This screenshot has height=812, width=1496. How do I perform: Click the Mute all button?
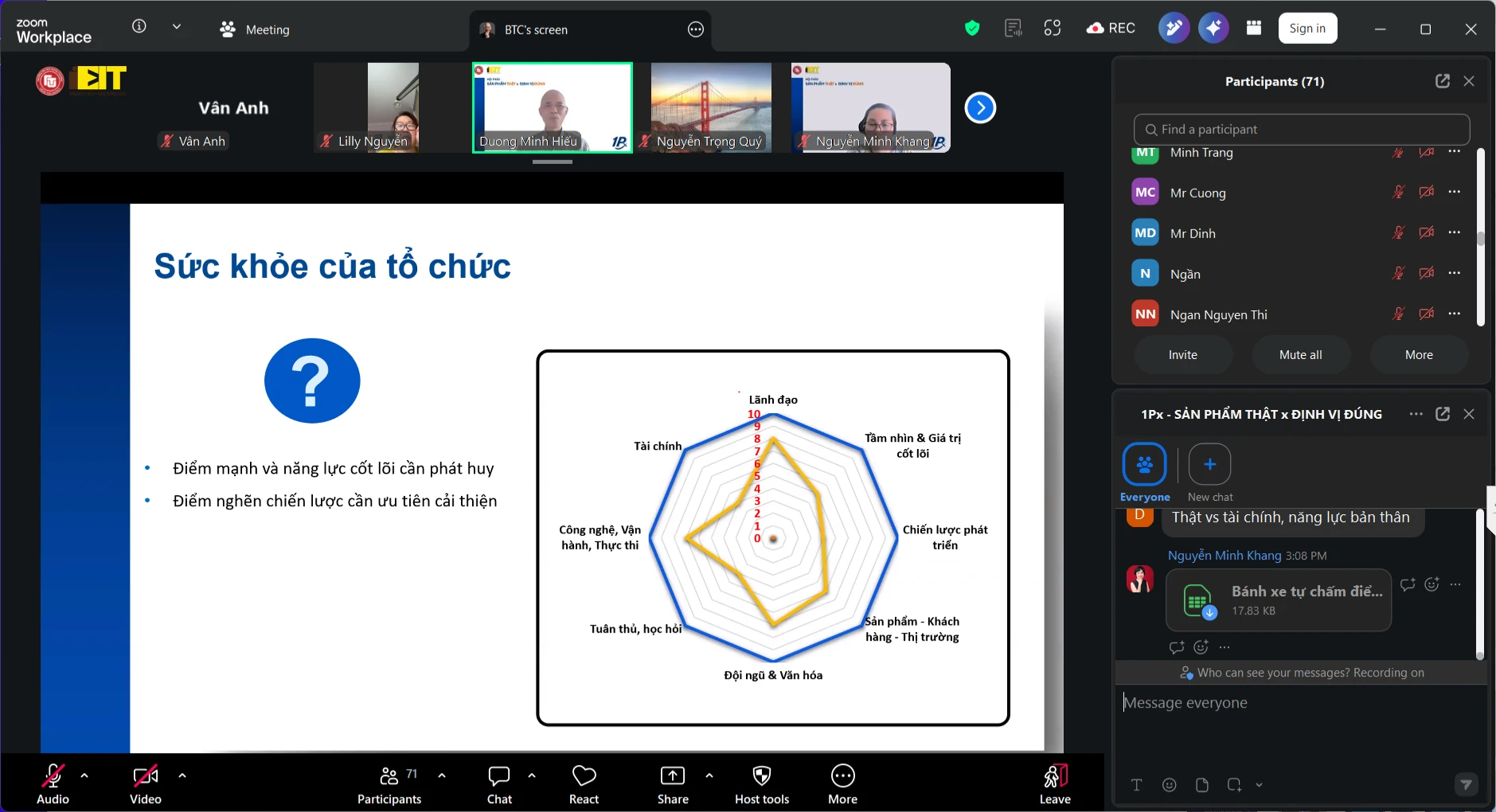[x=1301, y=355]
